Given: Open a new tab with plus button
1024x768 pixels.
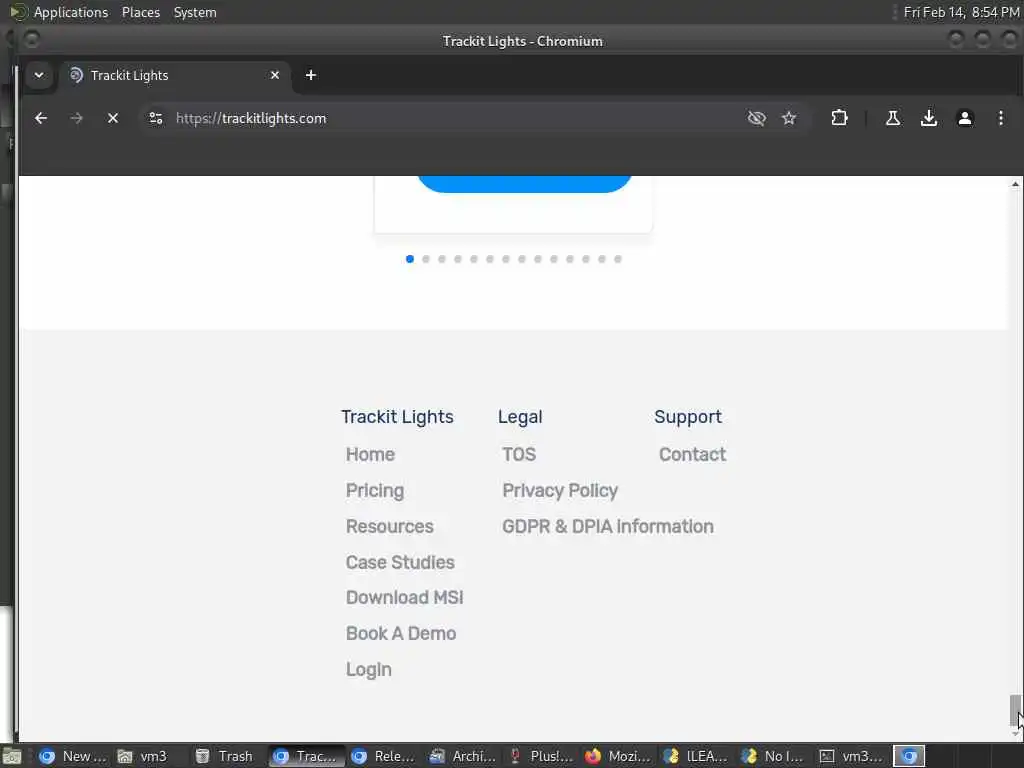Looking at the screenshot, I should tap(311, 75).
